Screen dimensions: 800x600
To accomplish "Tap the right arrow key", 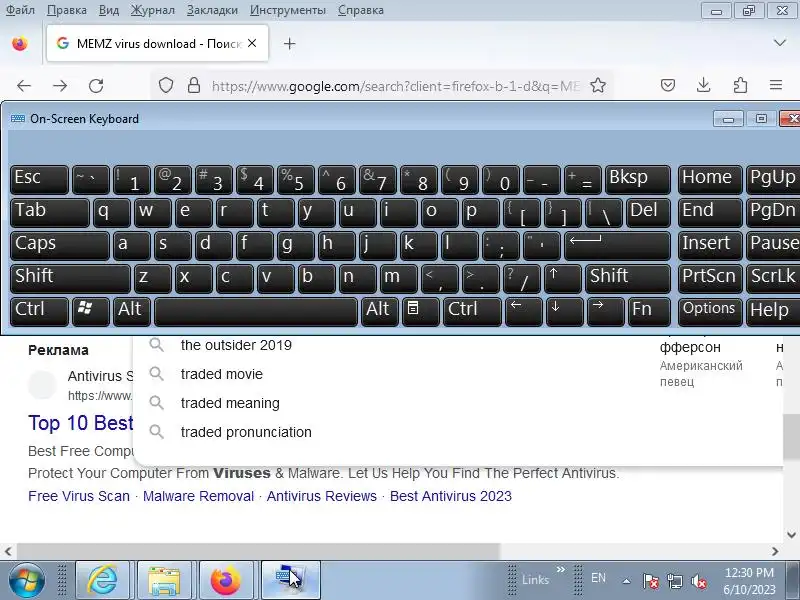I will coord(606,312).
